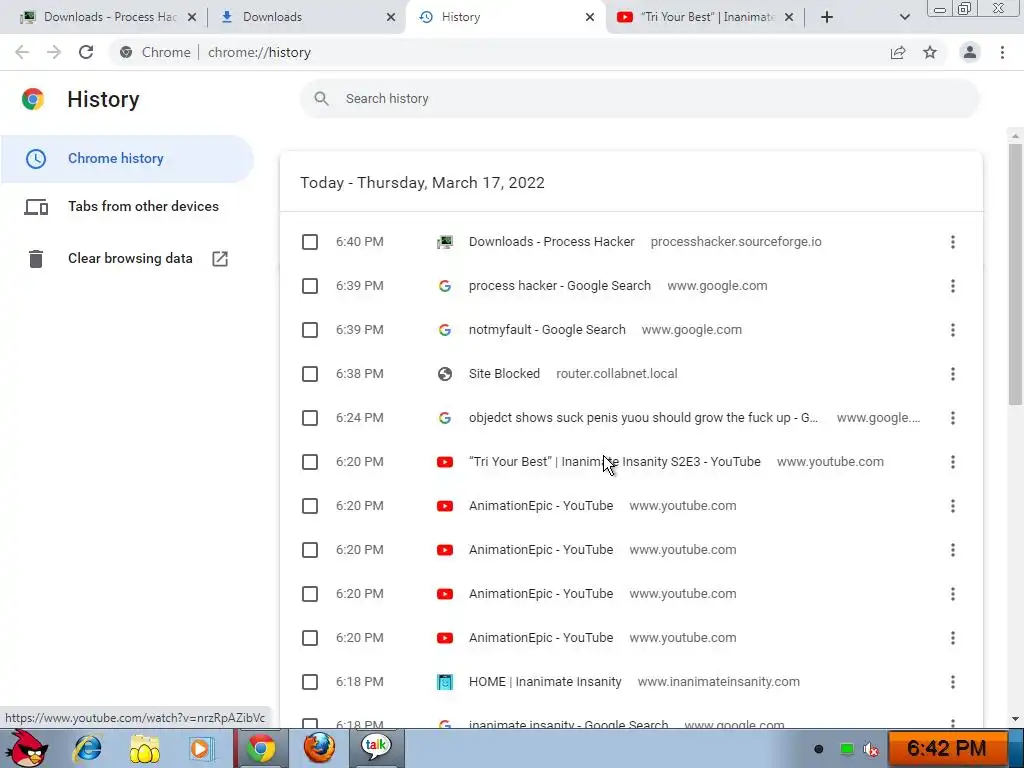The width and height of the screenshot is (1024, 768).
Task: Bookmark this page with the star icon
Action: (930, 52)
